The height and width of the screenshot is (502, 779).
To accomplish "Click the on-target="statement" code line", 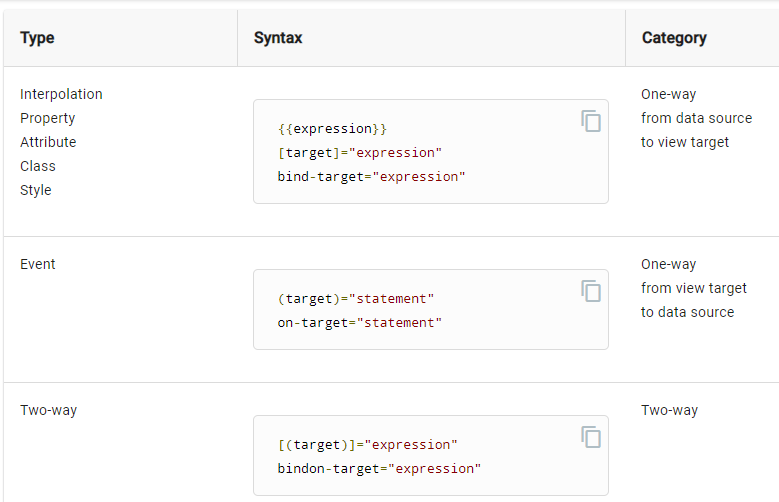I will point(359,323).
